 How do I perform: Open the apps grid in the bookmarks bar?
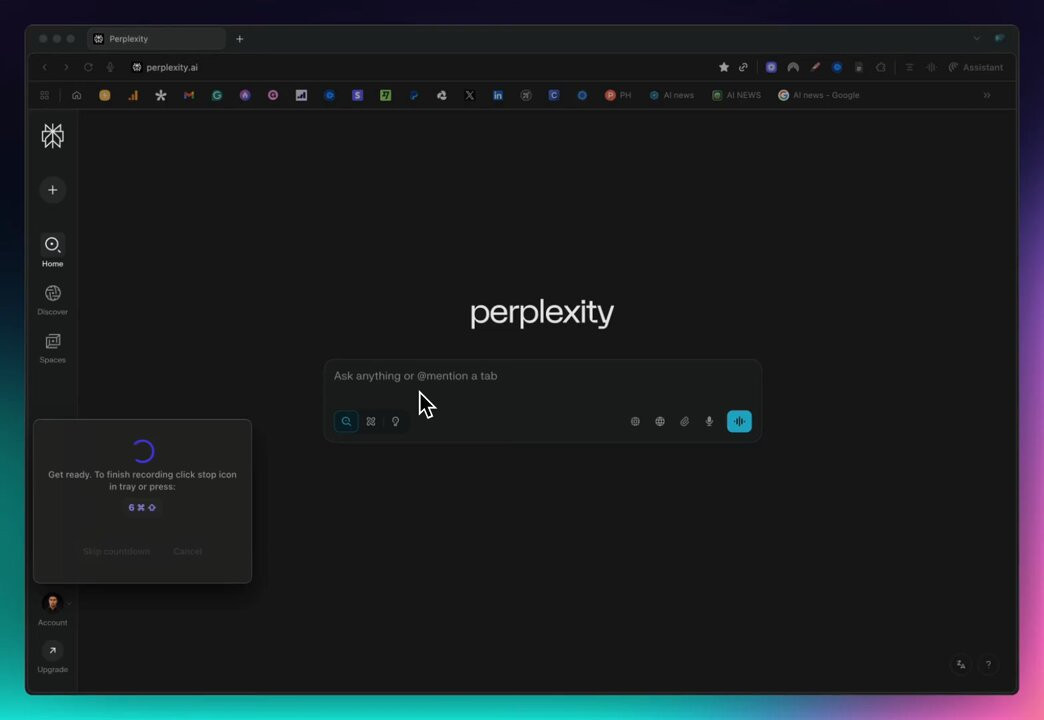pos(45,95)
